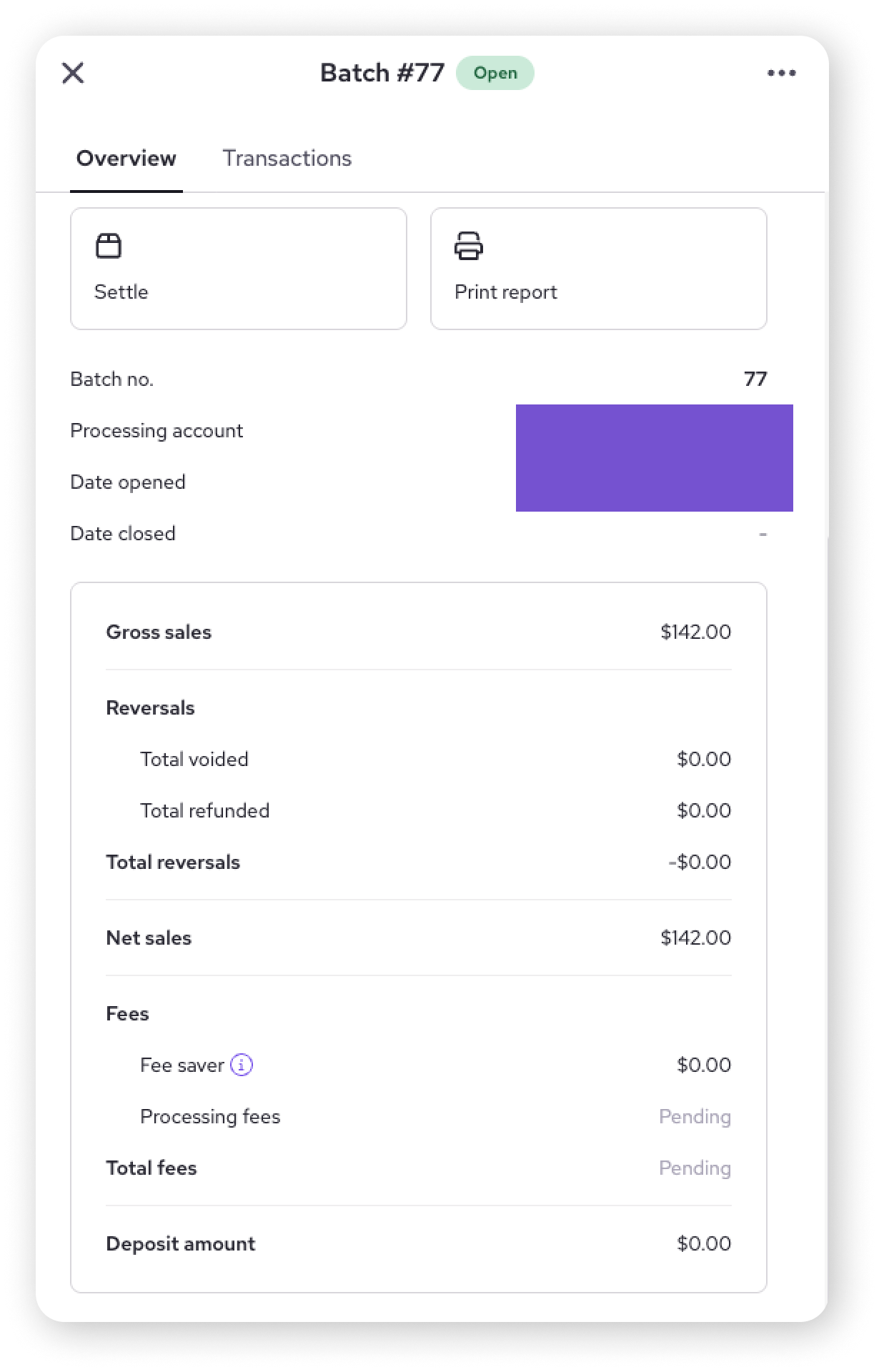Click the Batch #77 title text
This screenshot has width=879, height=1372.
pyautogui.click(x=382, y=73)
